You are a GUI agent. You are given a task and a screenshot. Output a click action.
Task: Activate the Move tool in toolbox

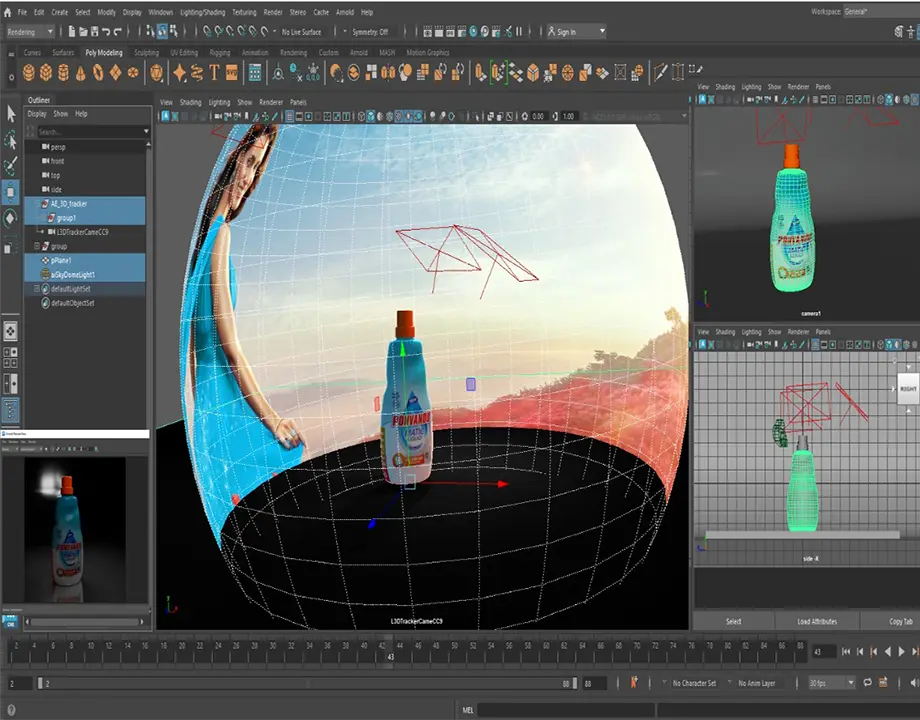tap(11, 191)
